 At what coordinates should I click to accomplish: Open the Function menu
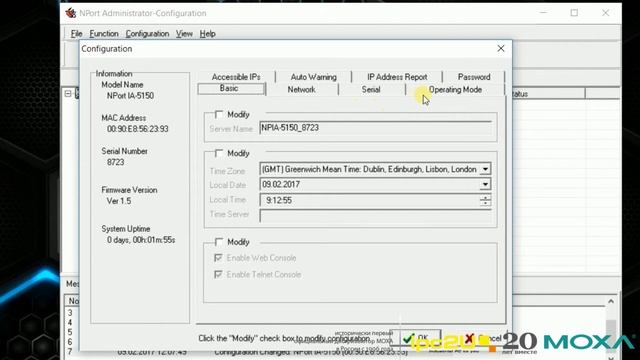pyautogui.click(x=104, y=34)
